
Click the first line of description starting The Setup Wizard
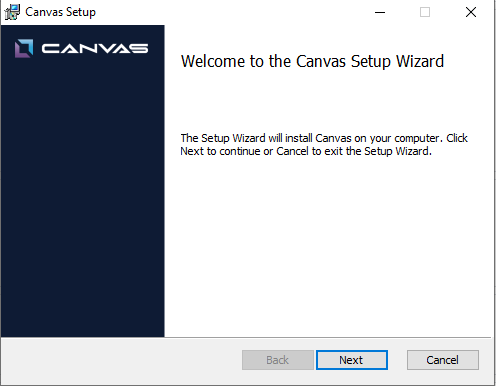[324, 138]
